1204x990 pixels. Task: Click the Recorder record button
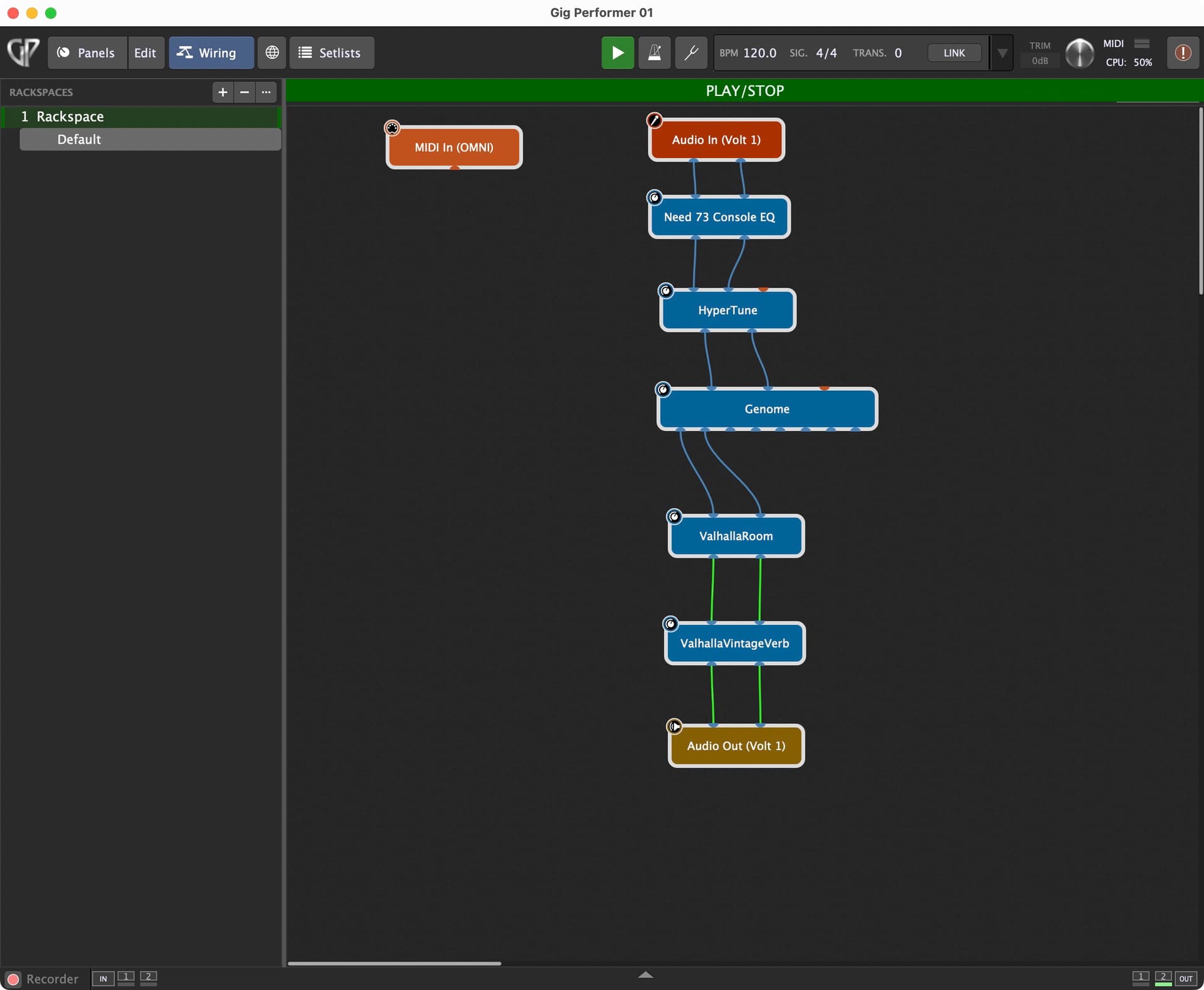coord(13,979)
